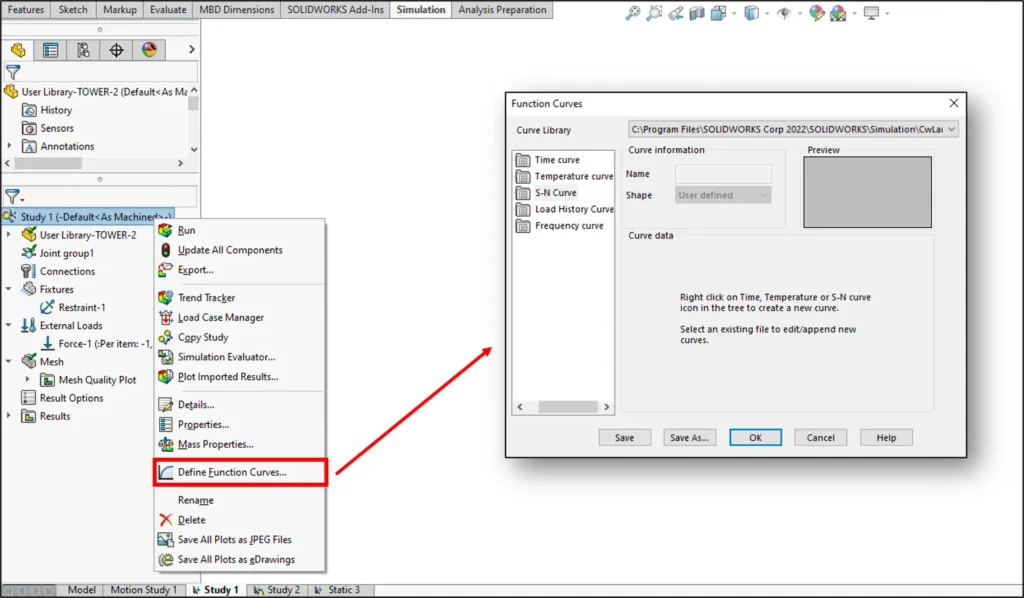Image resolution: width=1024 pixels, height=598 pixels.
Task: Click the Hide/Show Items eye icon
Action: click(x=784, y=12)
